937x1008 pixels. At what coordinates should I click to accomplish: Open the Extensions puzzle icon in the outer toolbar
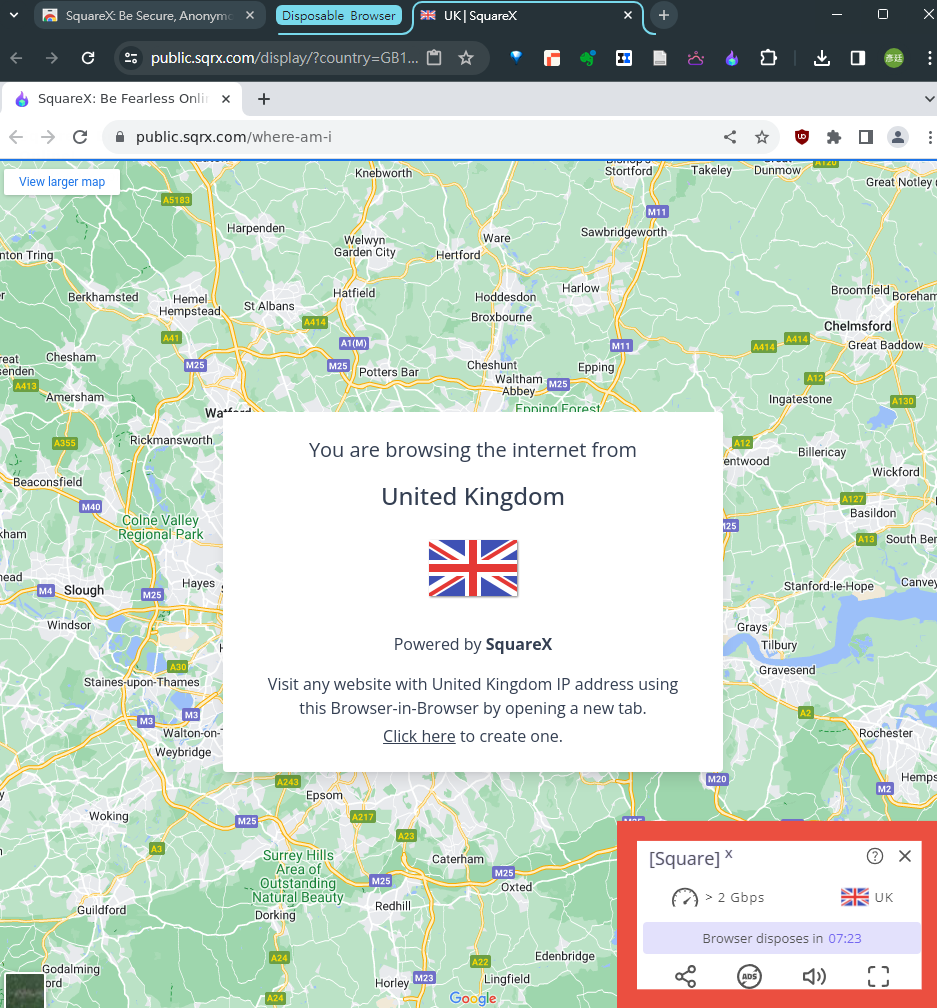point(769,58)
